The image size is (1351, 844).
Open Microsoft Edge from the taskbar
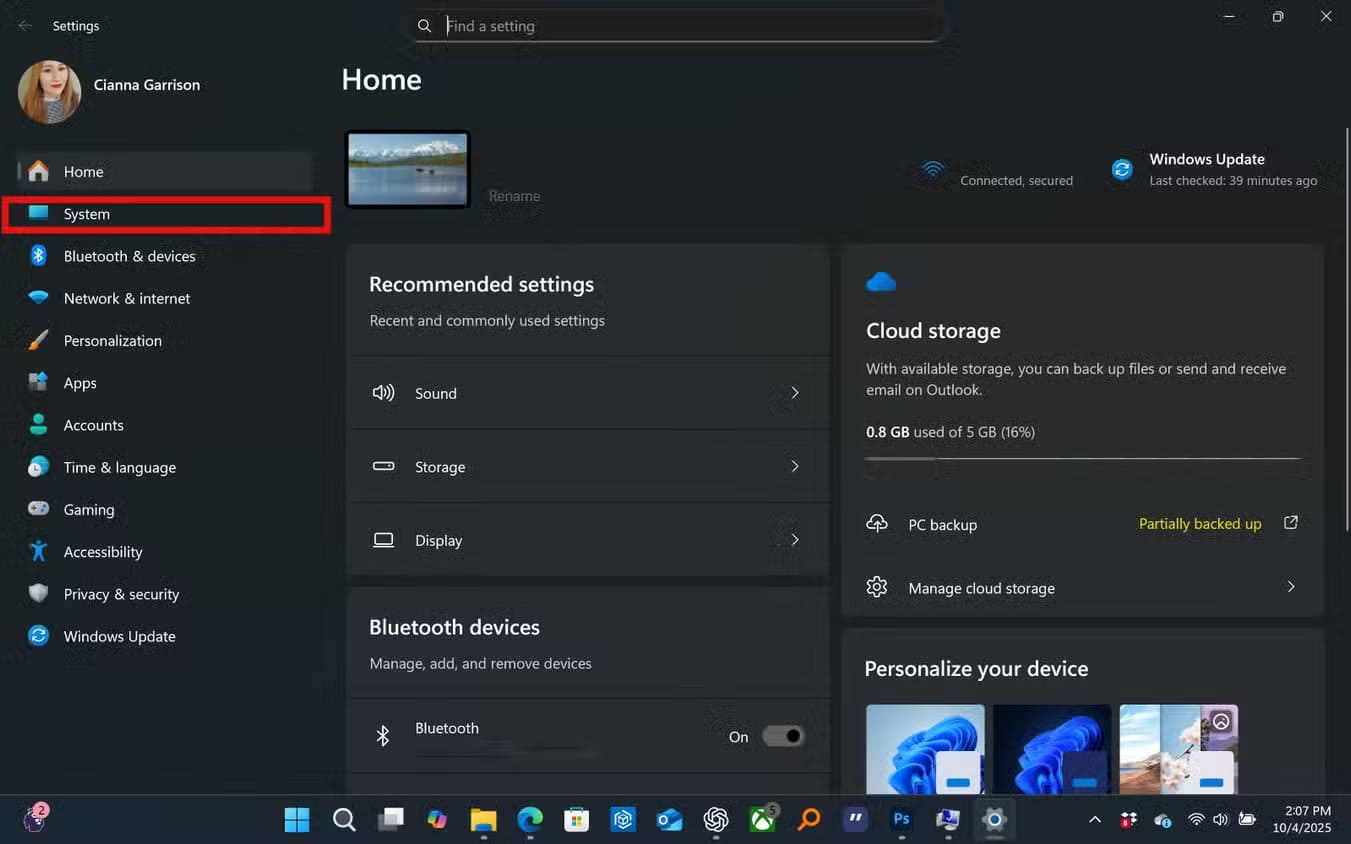529,820
